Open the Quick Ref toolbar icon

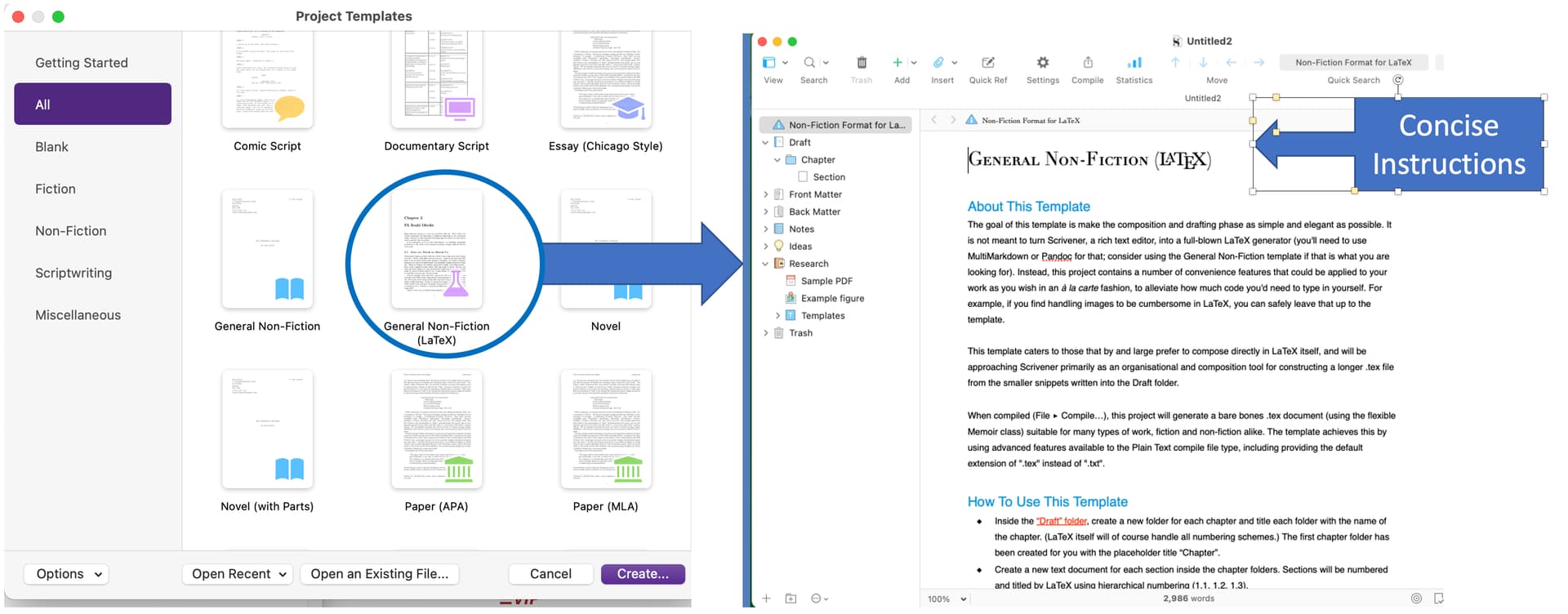tap(988, 63)
